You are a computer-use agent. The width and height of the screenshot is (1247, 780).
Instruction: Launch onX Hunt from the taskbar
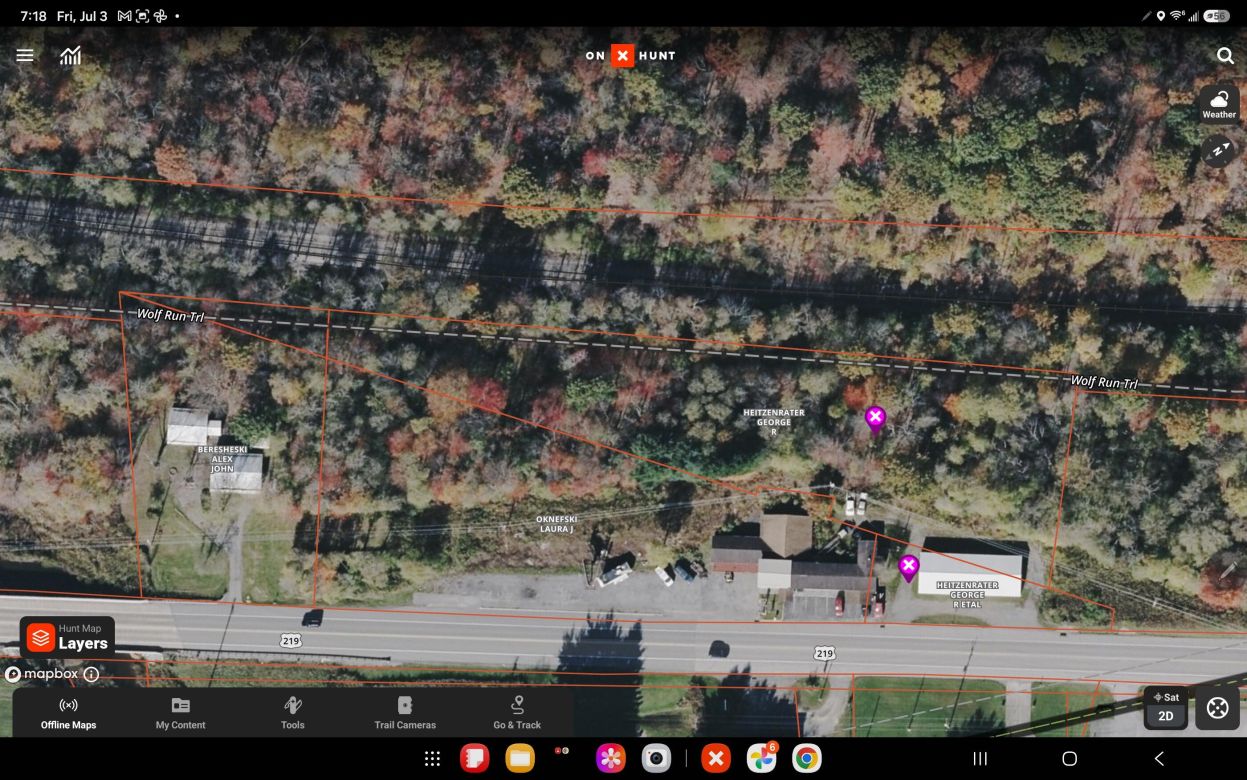(716, 759)
